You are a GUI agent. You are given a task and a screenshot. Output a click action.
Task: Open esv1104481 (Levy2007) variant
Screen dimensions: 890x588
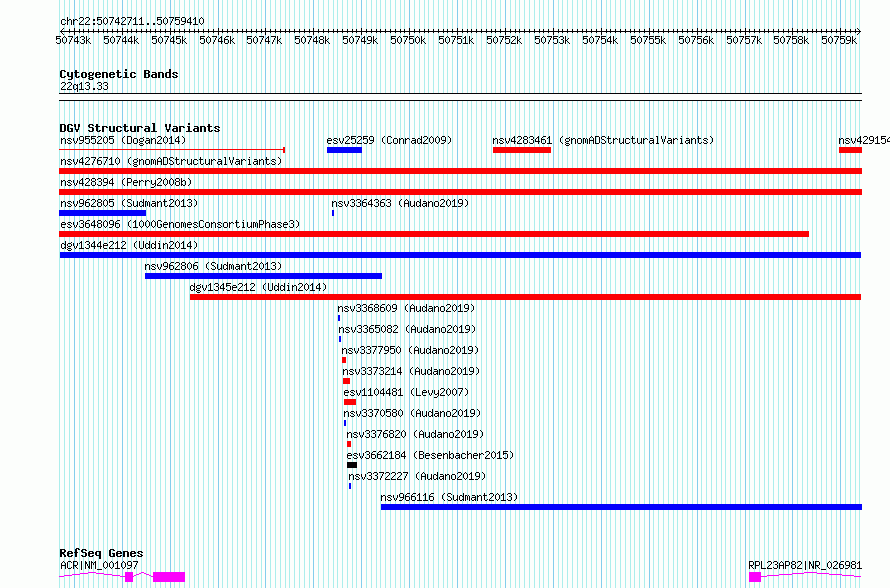pos(406,392)
